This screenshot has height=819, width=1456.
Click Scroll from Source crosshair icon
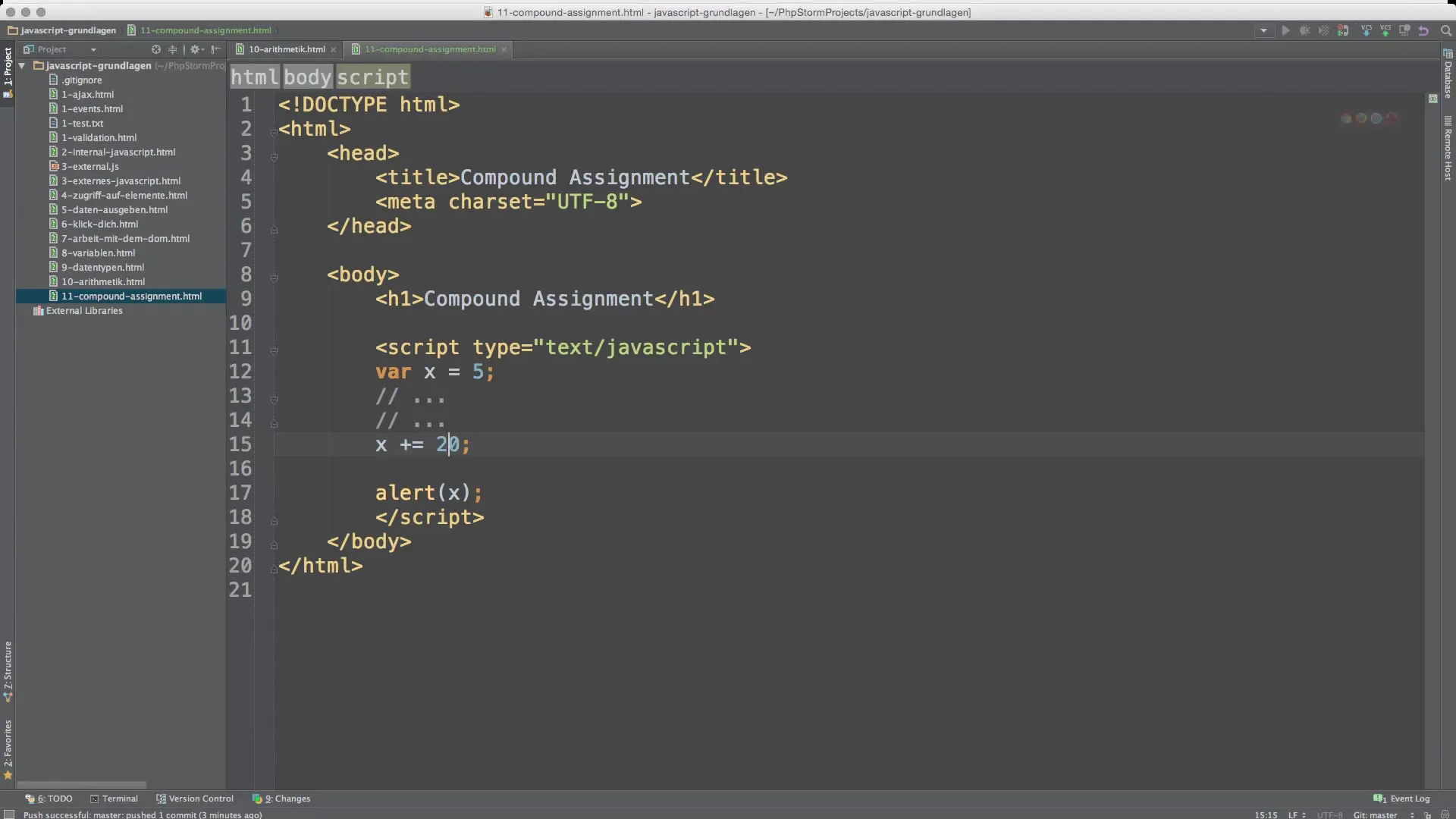(156, 49)
